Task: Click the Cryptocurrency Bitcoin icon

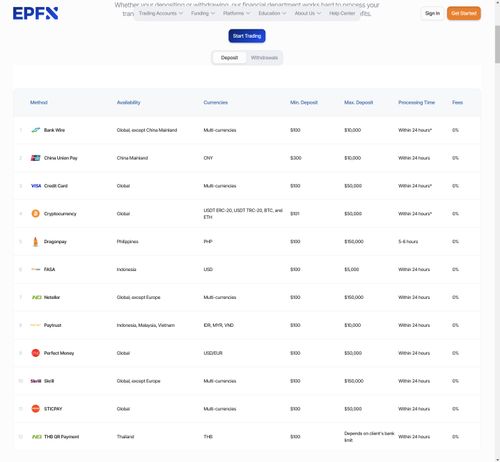Action: click(x=36, y=214)
